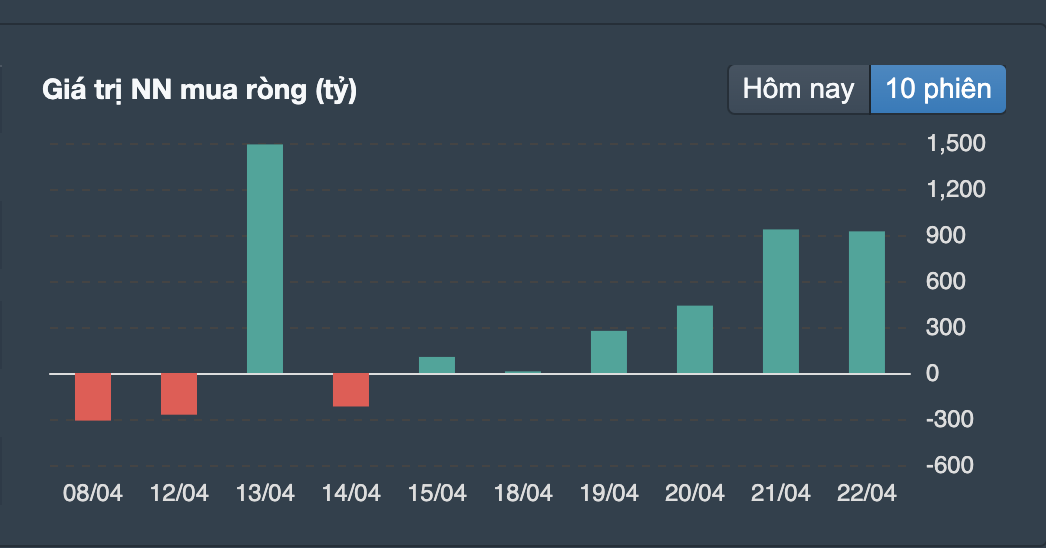Click the red bar for 08/04
The image size is (1046, 548).
click(93, 397)
